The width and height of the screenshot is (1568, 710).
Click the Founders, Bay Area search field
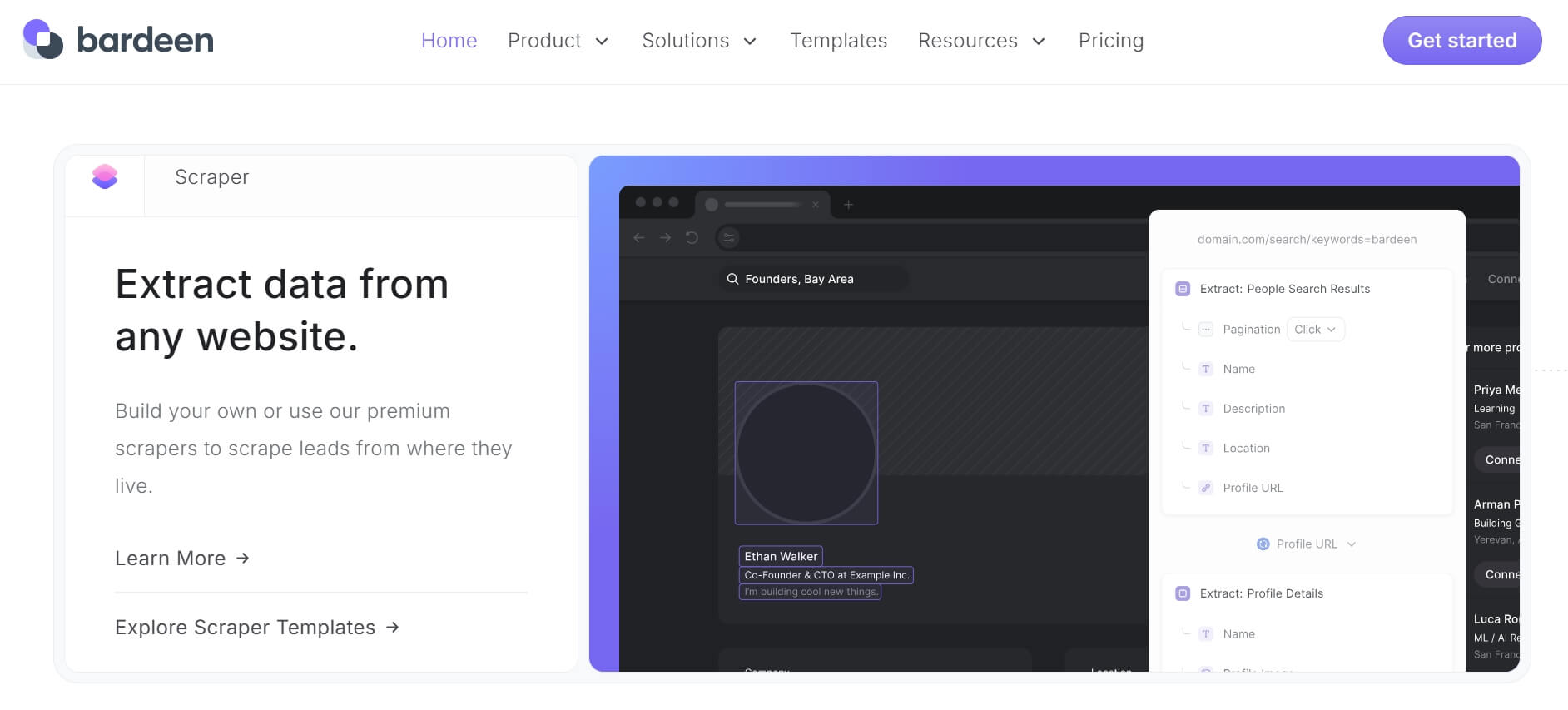point(812,279)
